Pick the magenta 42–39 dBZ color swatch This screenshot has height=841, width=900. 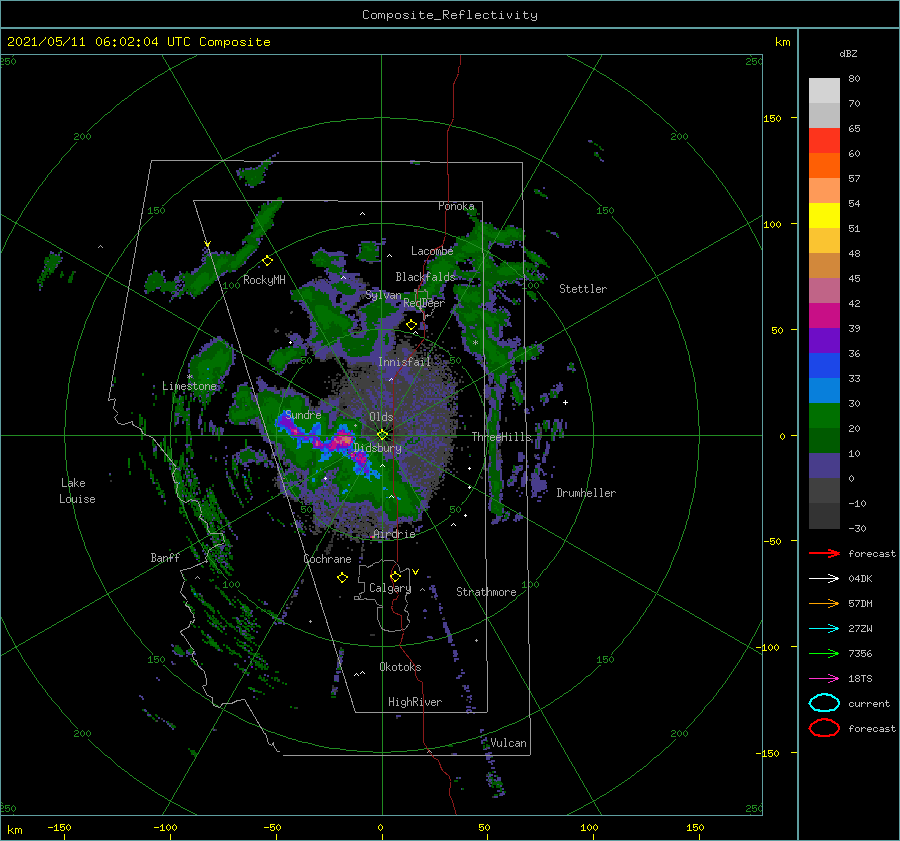[824, 315]
